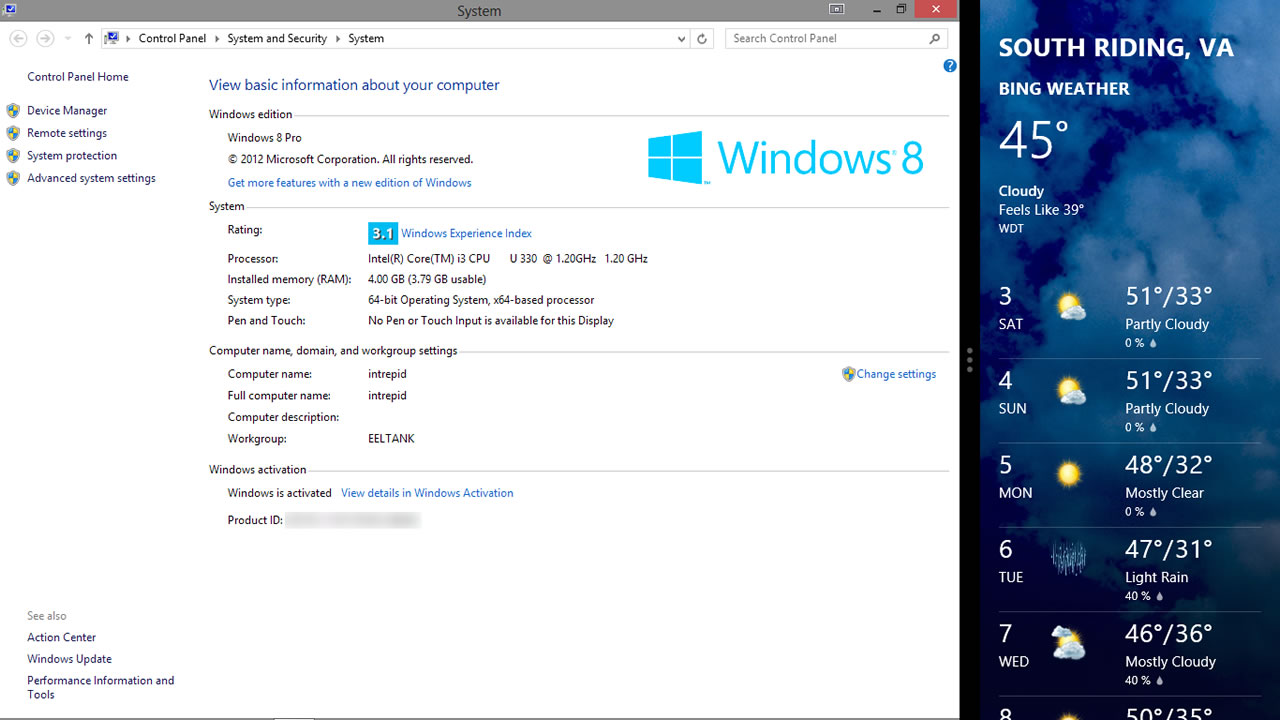Image resolution: width=1280 pixels, height=720 pixels.
Task: Open Control Panel Home
Action: [78, 77]
